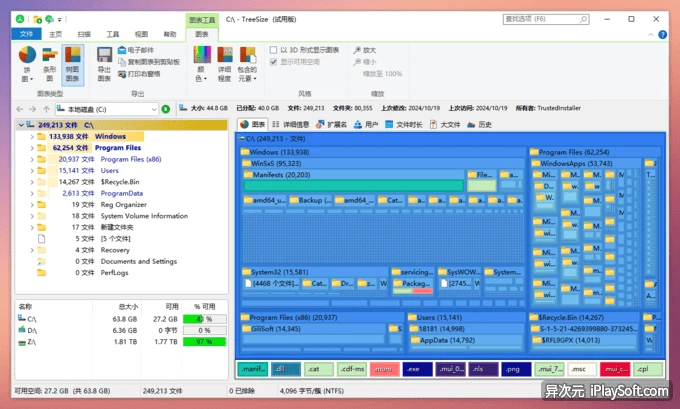Switch to the Scan (扫描) ribbon tab
680x409 pixels.
click(84, 34)
